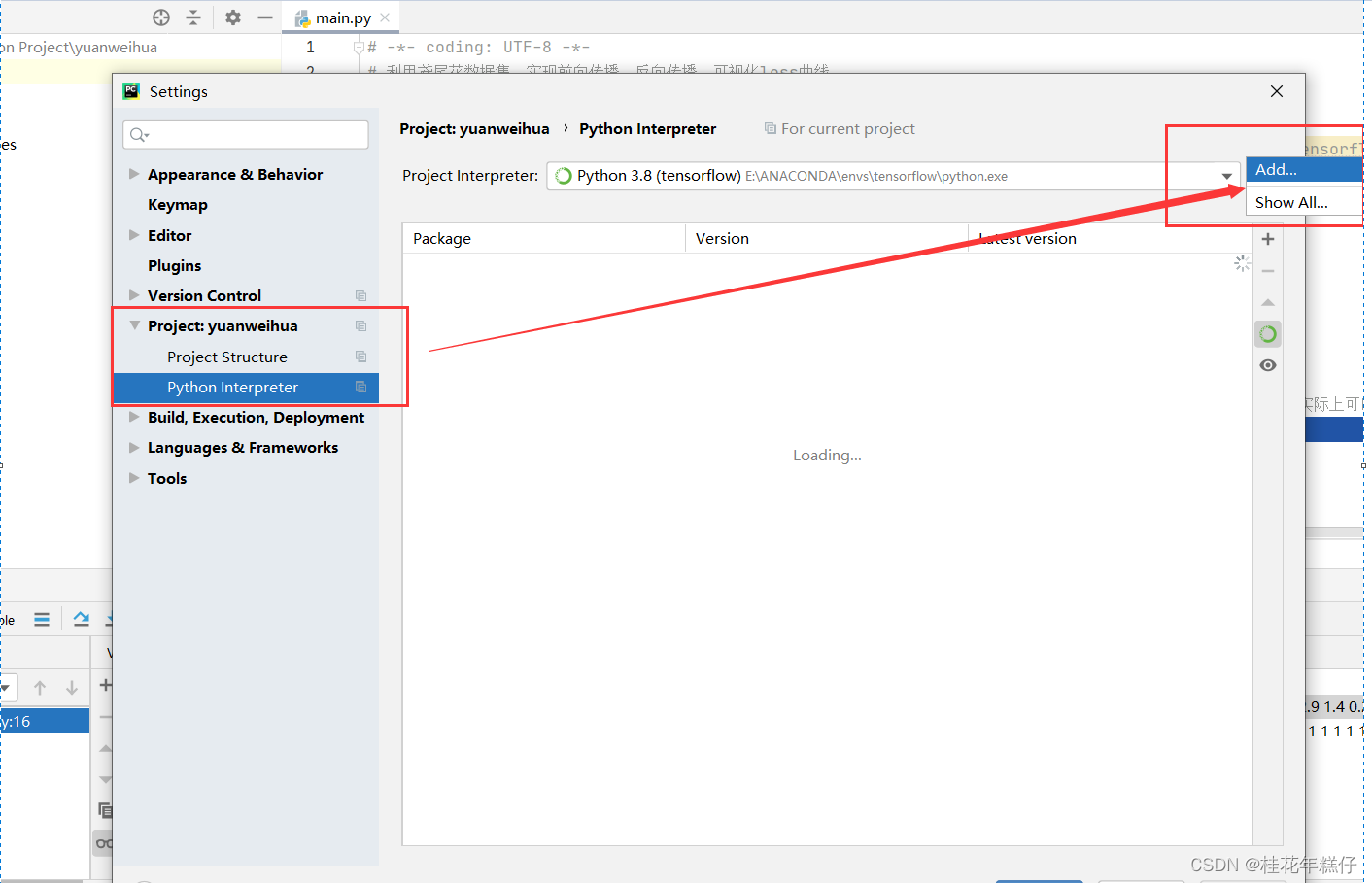Expand Build, Execution, Deployment node

pos(134,417)
